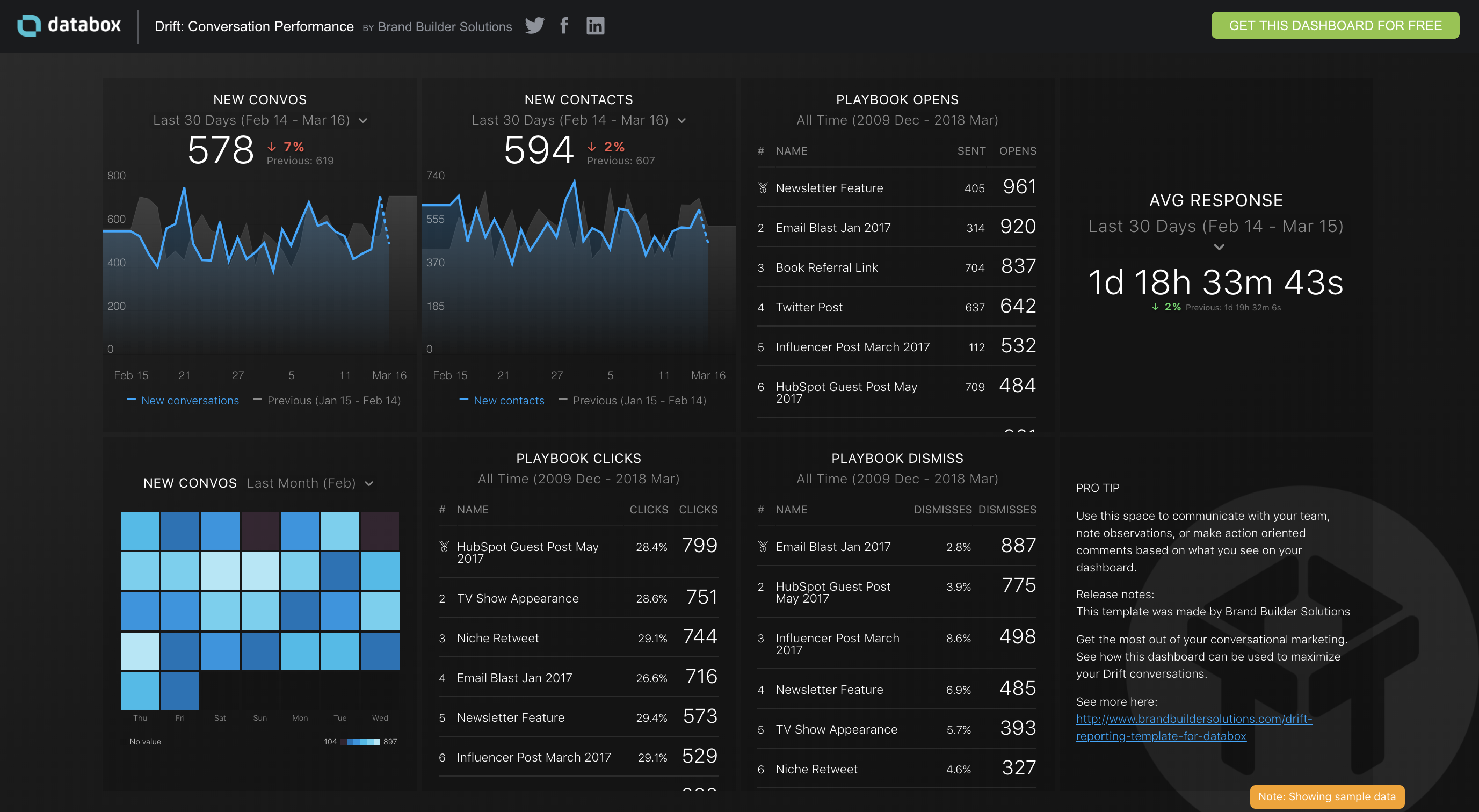Click Get This Dashboard For Free button

(1335, 25)
